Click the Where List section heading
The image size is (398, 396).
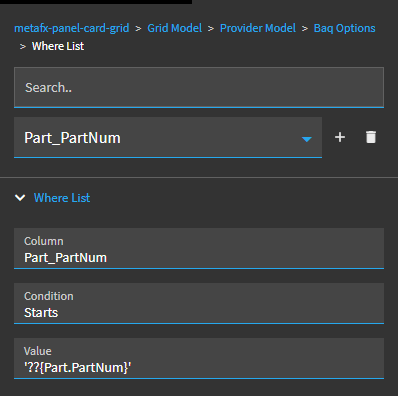coord(62,198)
